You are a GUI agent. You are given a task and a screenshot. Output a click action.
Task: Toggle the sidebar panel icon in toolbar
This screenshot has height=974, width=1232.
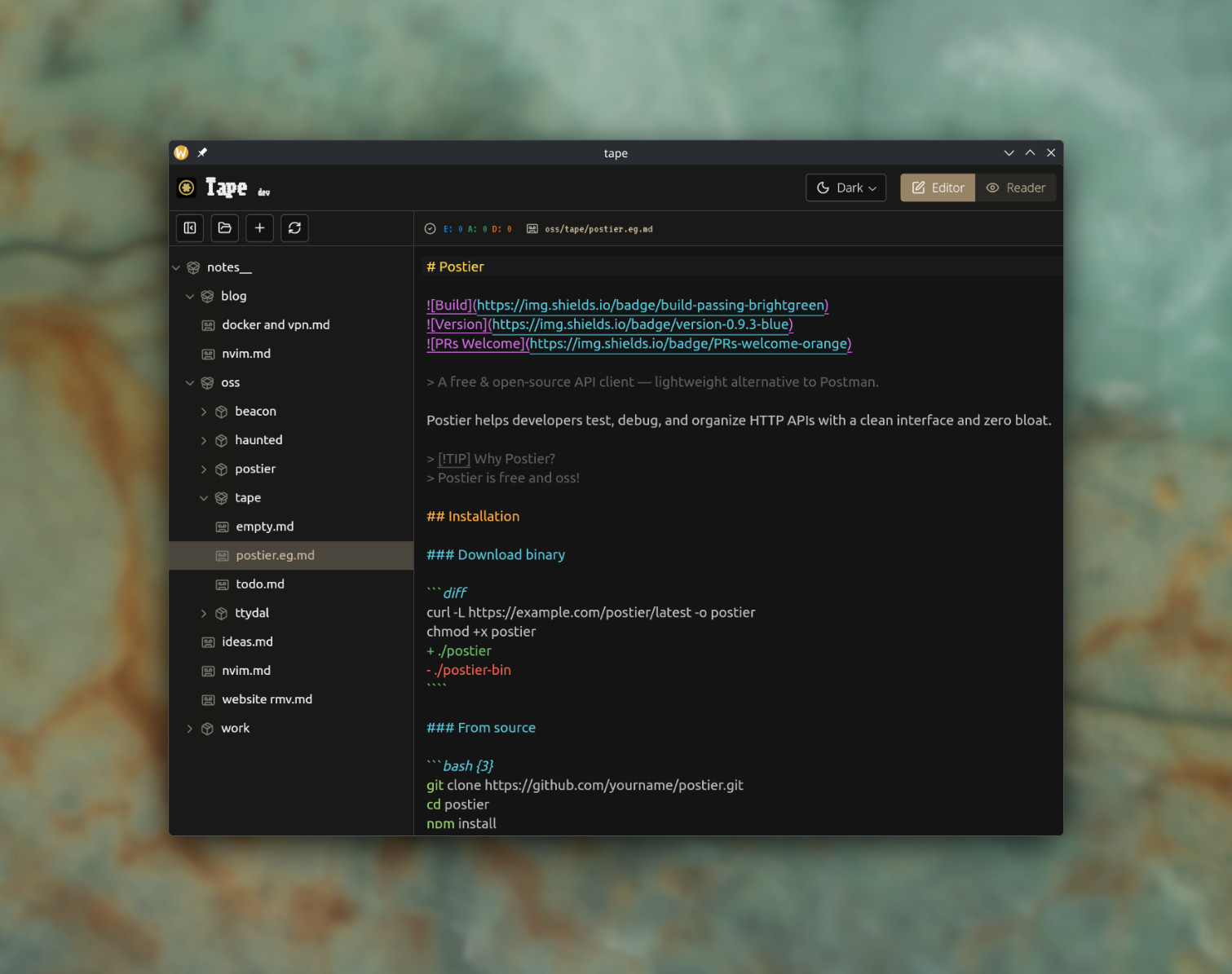190,228
